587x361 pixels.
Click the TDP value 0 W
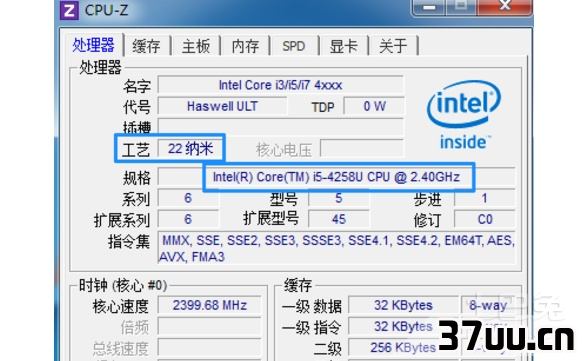tap(374, 106)
